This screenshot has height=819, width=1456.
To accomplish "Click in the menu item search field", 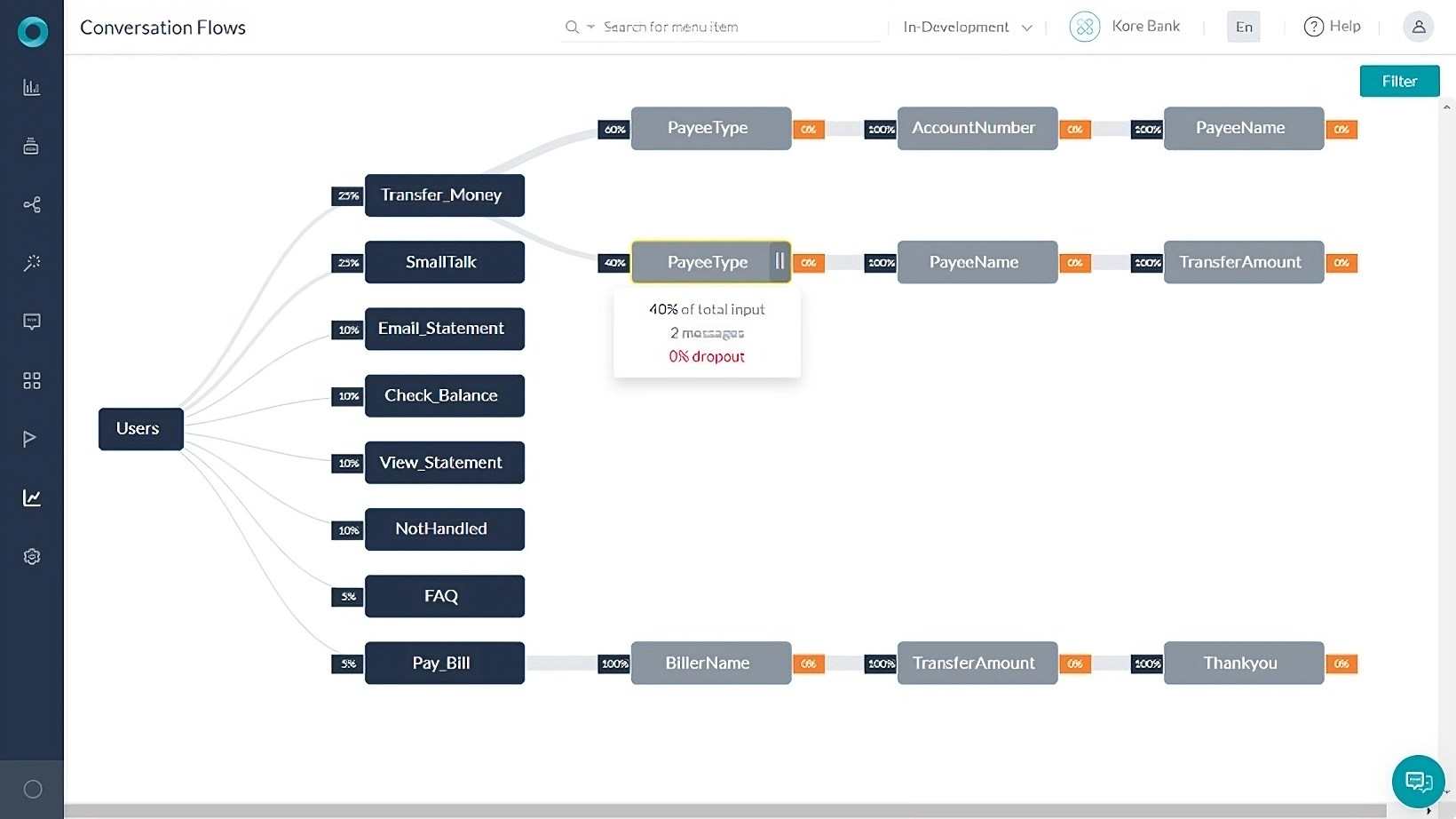I will point(737,28).
